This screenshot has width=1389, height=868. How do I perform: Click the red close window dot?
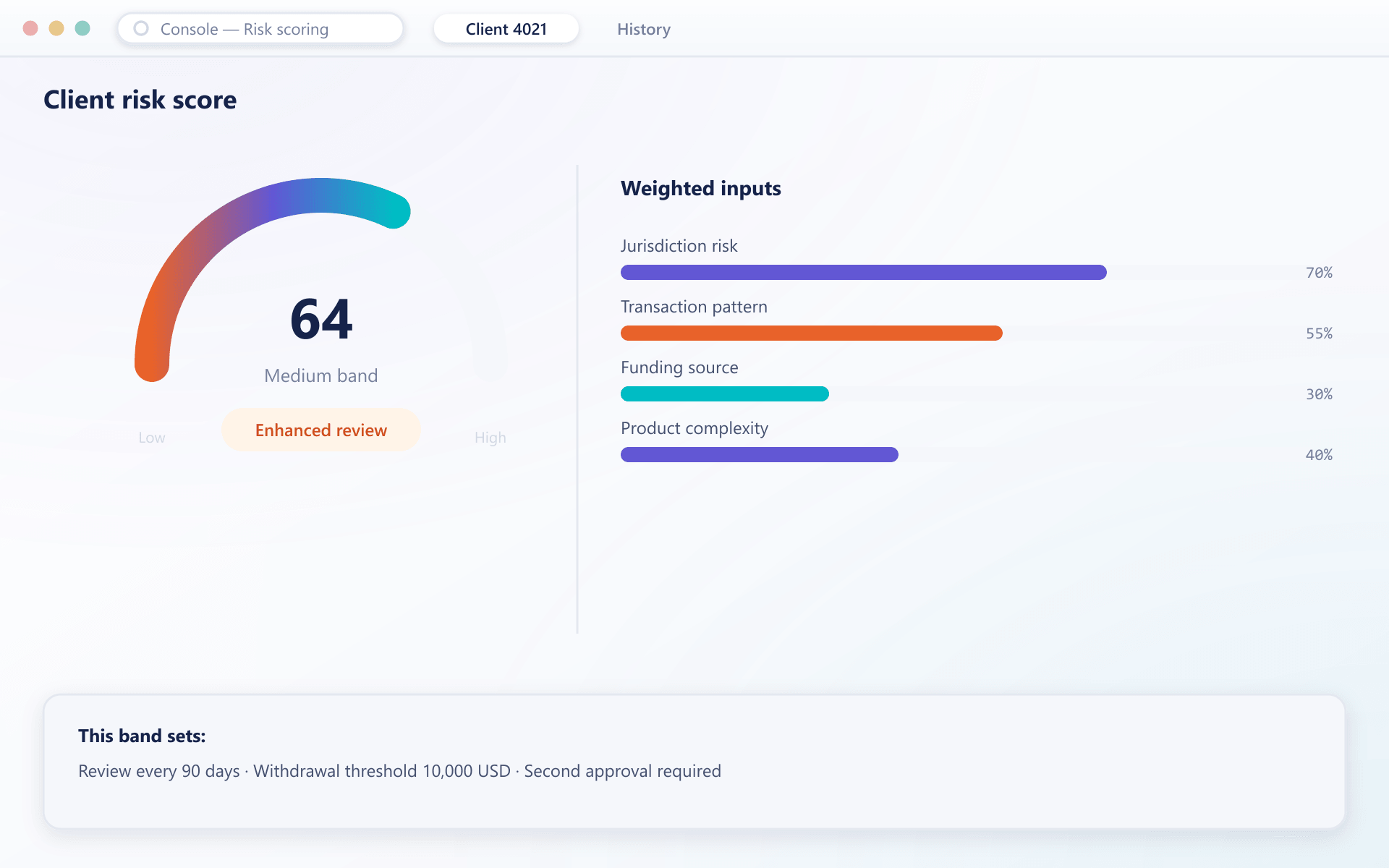point(30,28)
